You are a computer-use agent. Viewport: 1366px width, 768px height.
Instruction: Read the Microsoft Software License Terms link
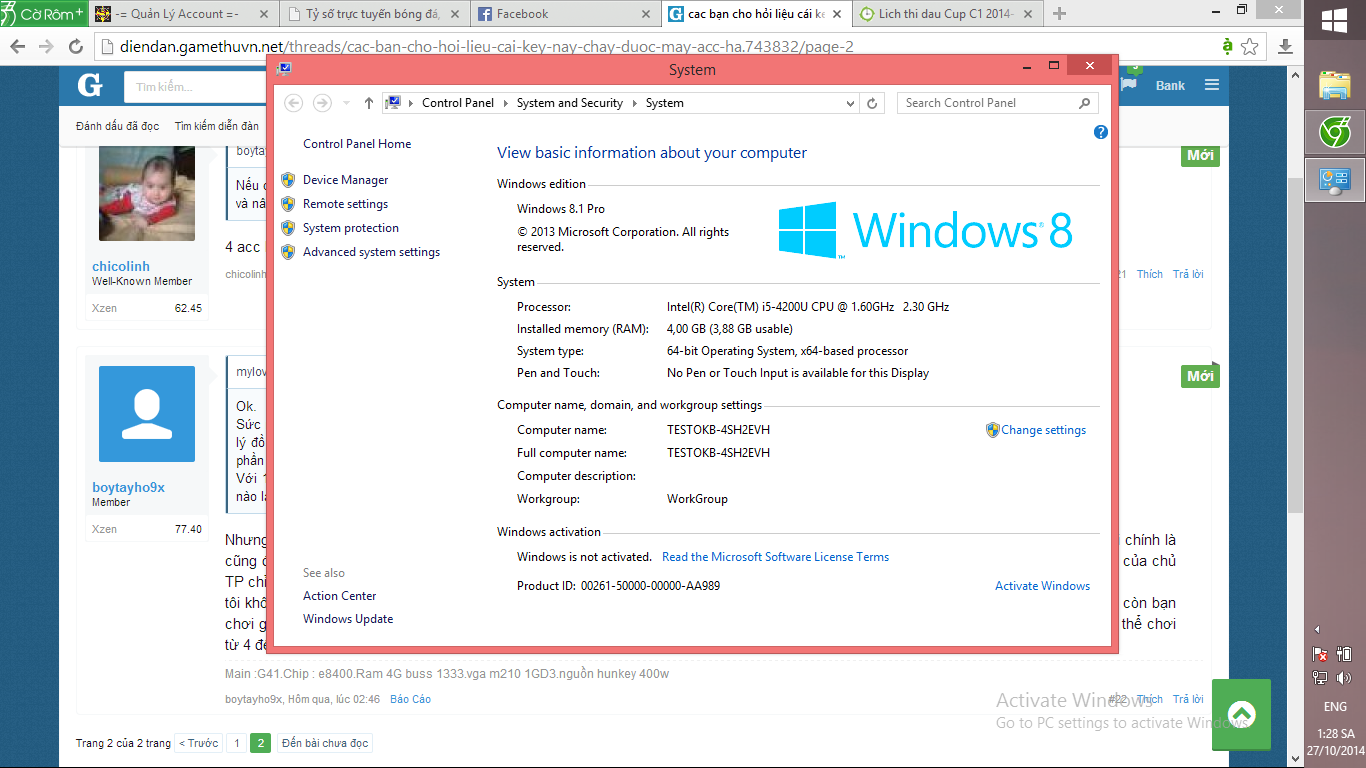pos(775,557)
